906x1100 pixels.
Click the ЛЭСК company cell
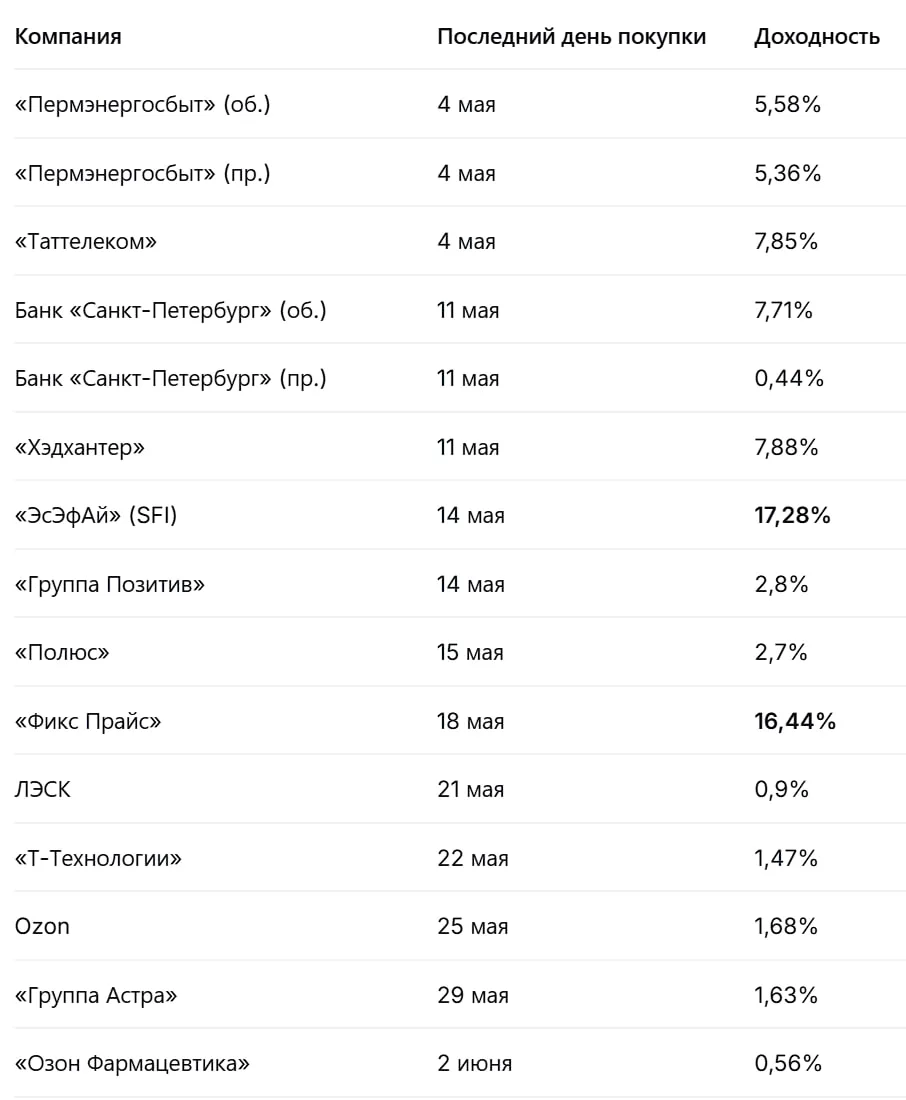43,790
